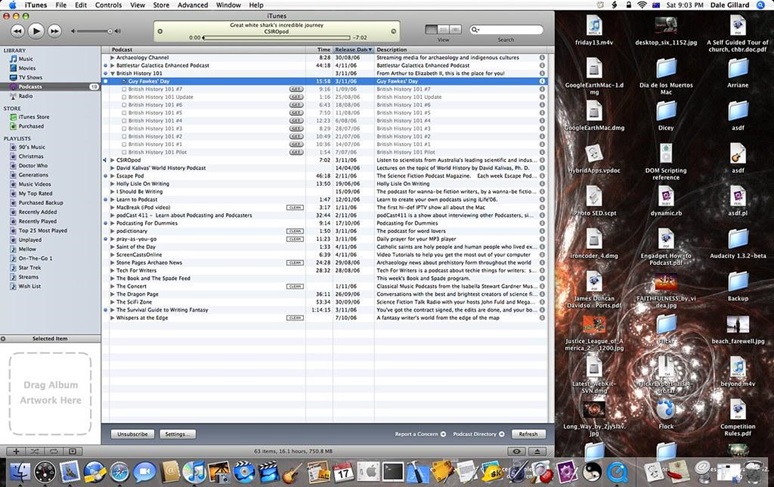Screen dimensions: 774x487
Task: Check the box for British History 101 #7
Action: [x=124, y=89]
